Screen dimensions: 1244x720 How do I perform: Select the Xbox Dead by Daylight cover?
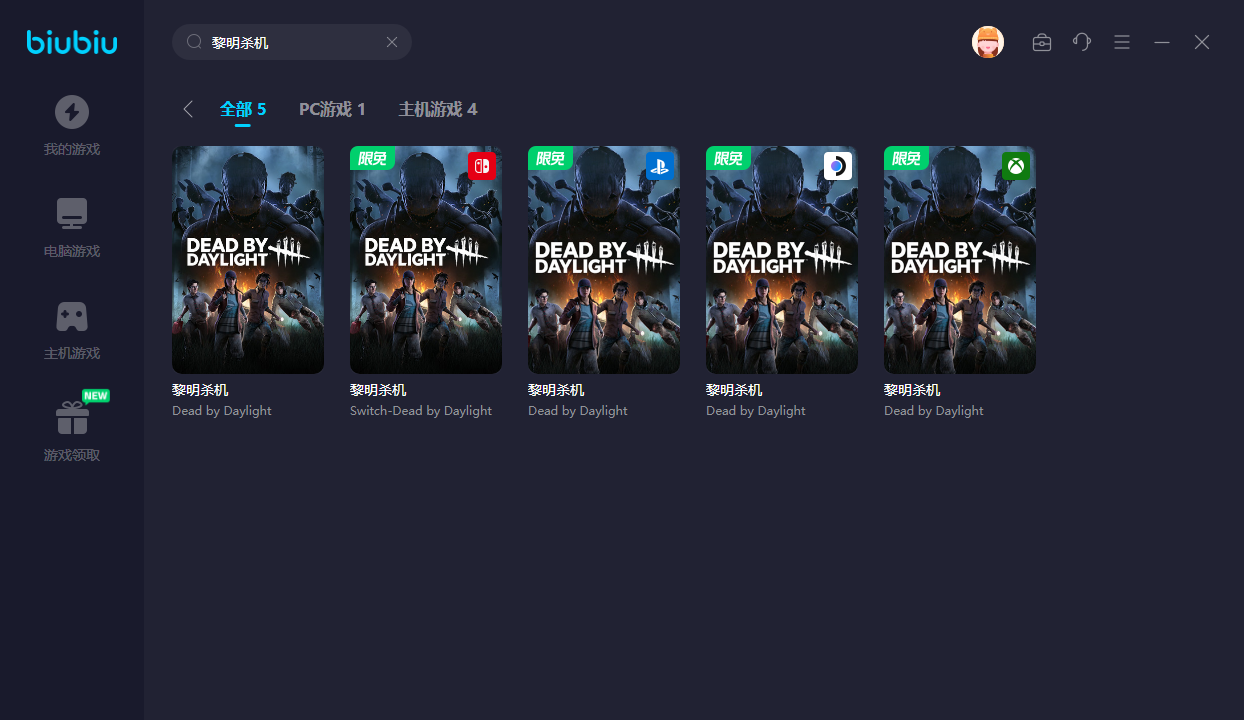(960, 260)
